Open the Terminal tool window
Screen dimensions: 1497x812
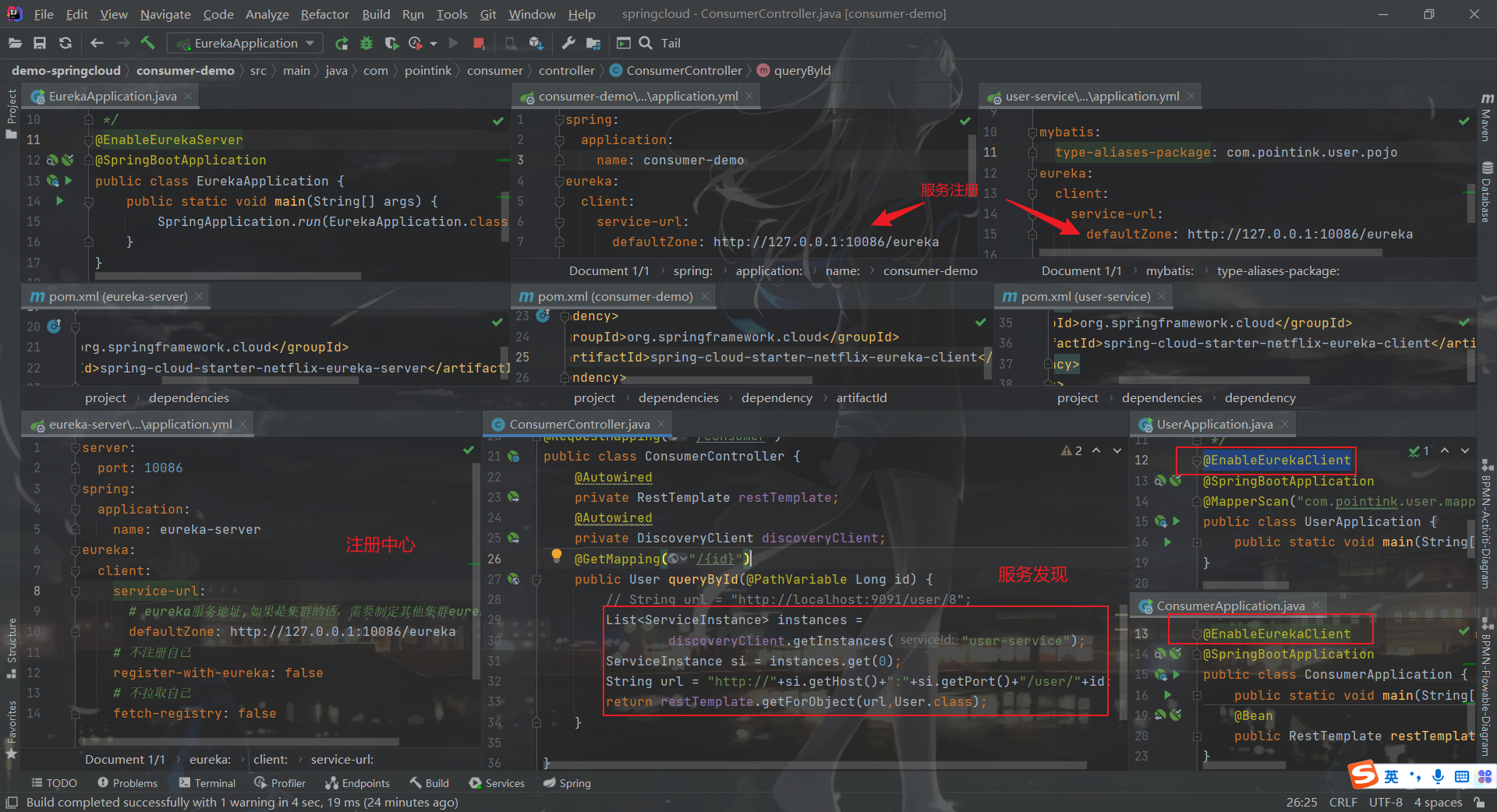pyautogui.click(x=207, y=783)
